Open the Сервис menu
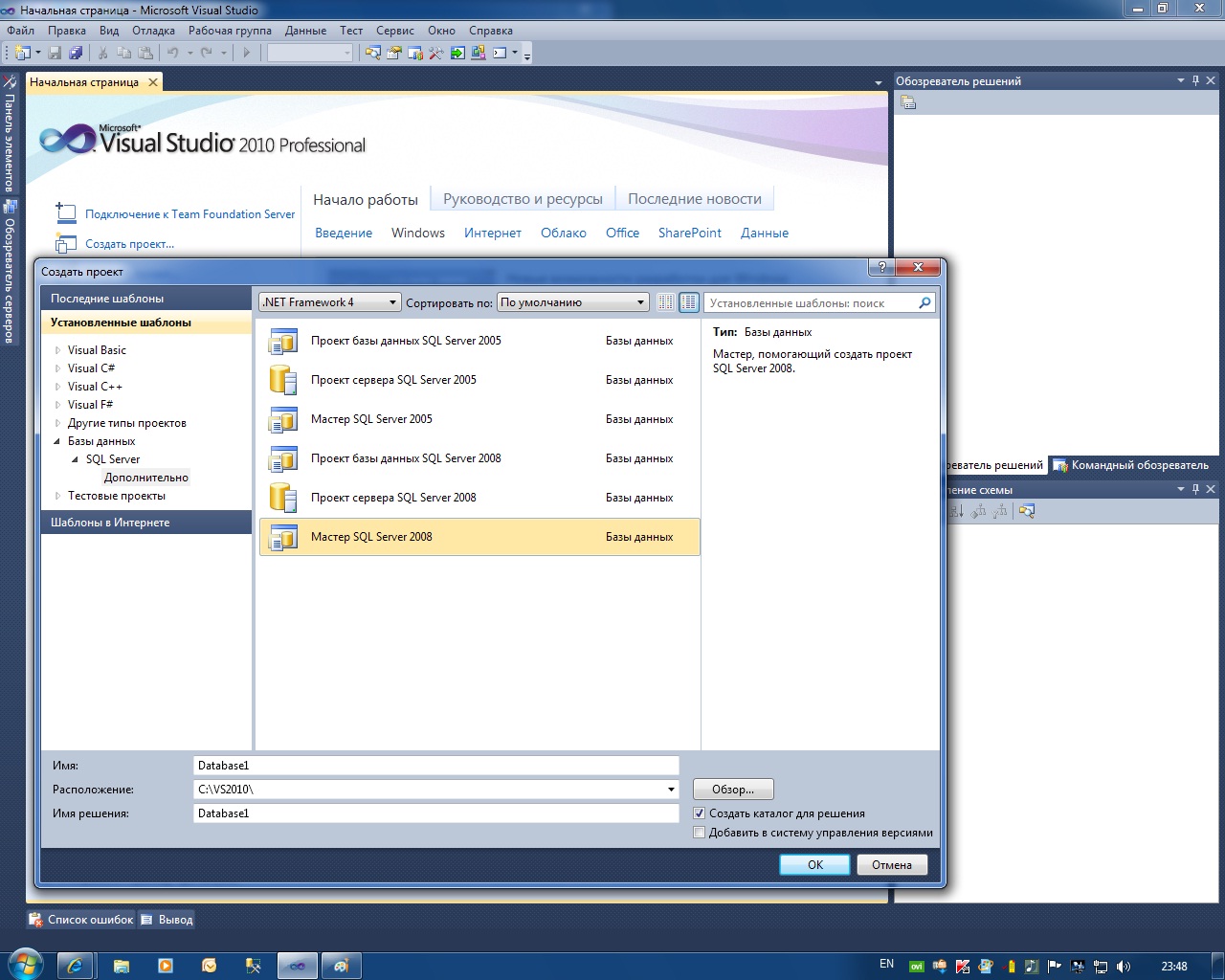The image size is (1225, 980). [x=395, y=31]
